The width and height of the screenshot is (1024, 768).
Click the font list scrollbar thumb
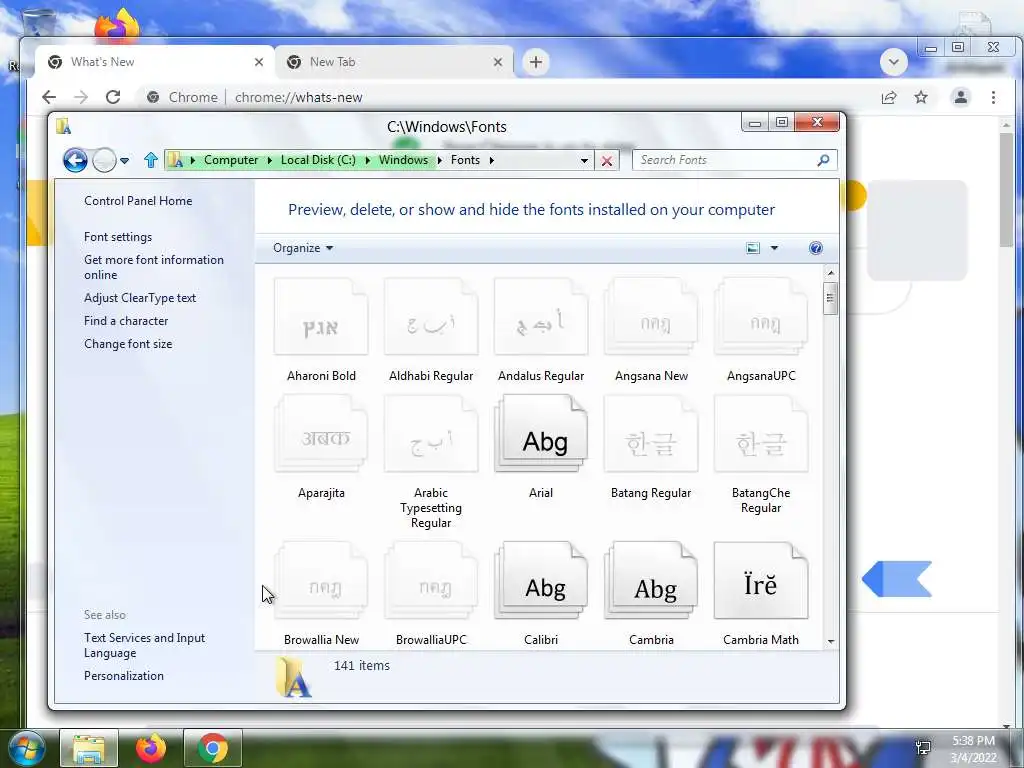[830, 298]
